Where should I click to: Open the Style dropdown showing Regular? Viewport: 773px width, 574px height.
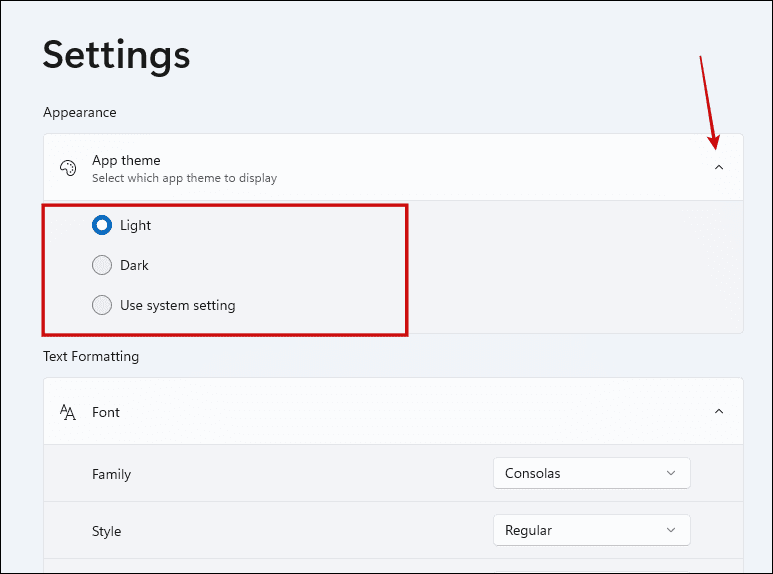(x=591, y=531)
